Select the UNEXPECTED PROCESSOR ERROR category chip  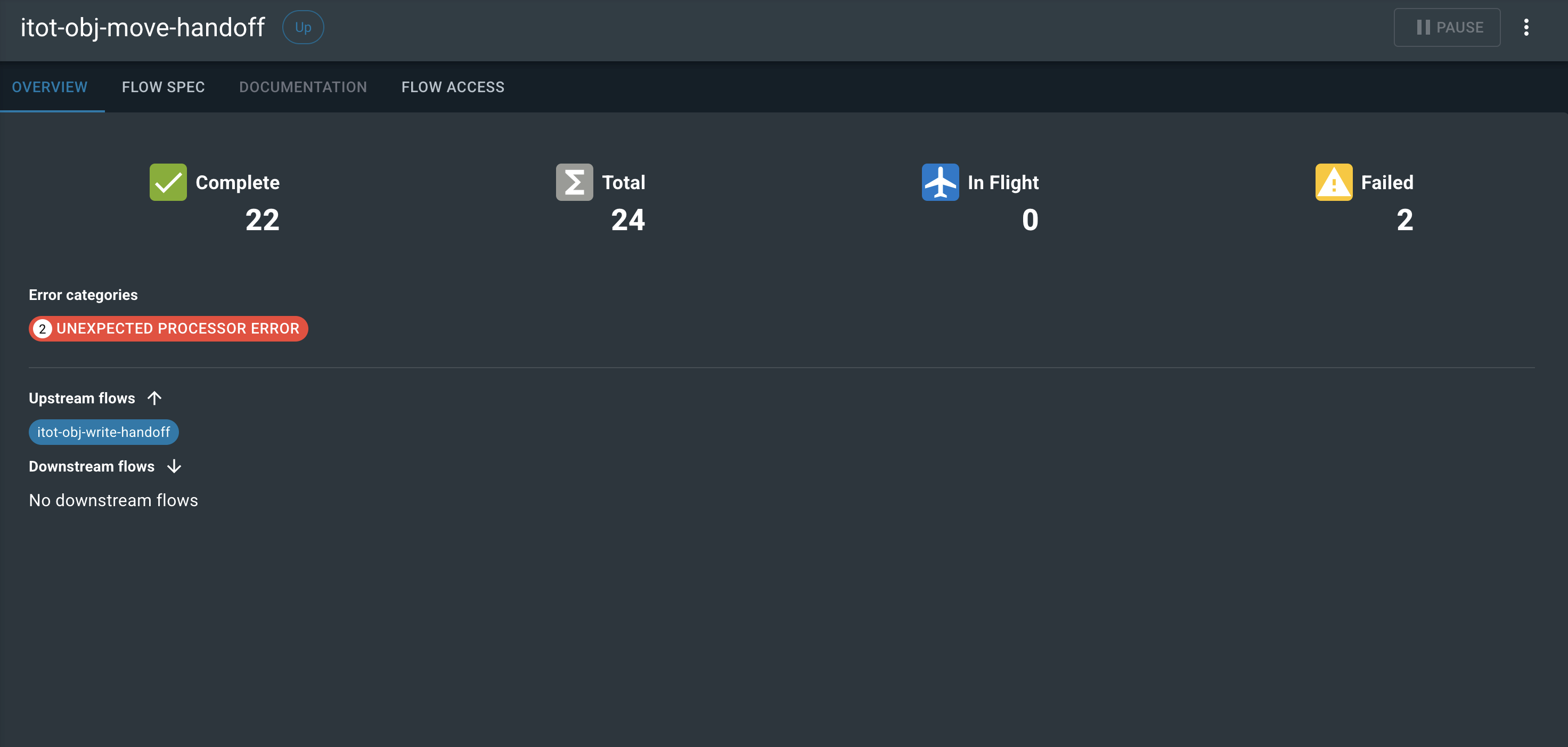(x=177, y=329)
